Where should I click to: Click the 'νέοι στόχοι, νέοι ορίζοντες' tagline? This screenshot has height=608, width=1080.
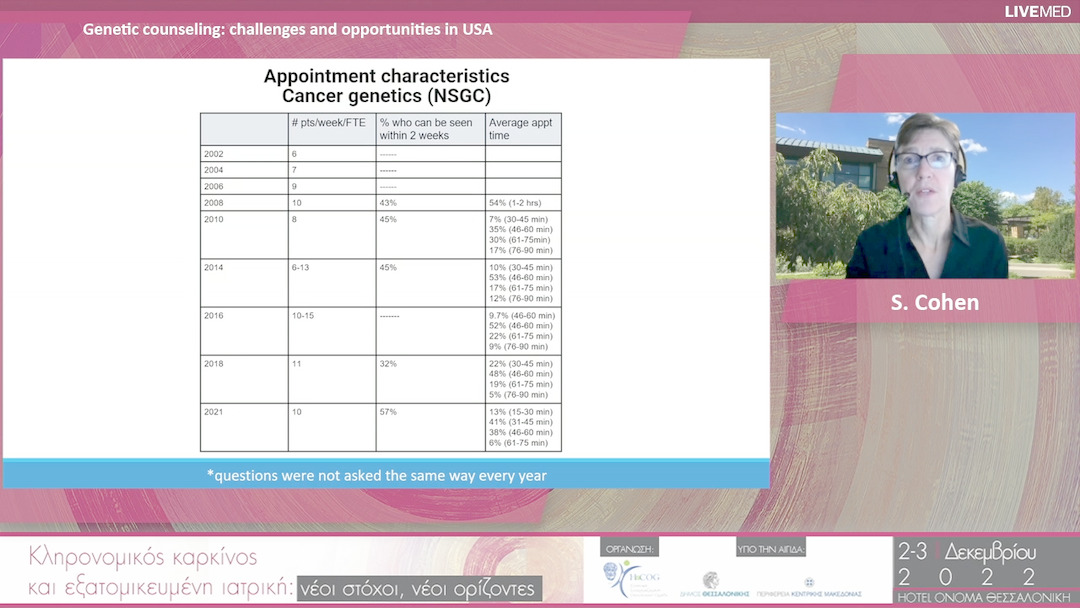(419, 589)
